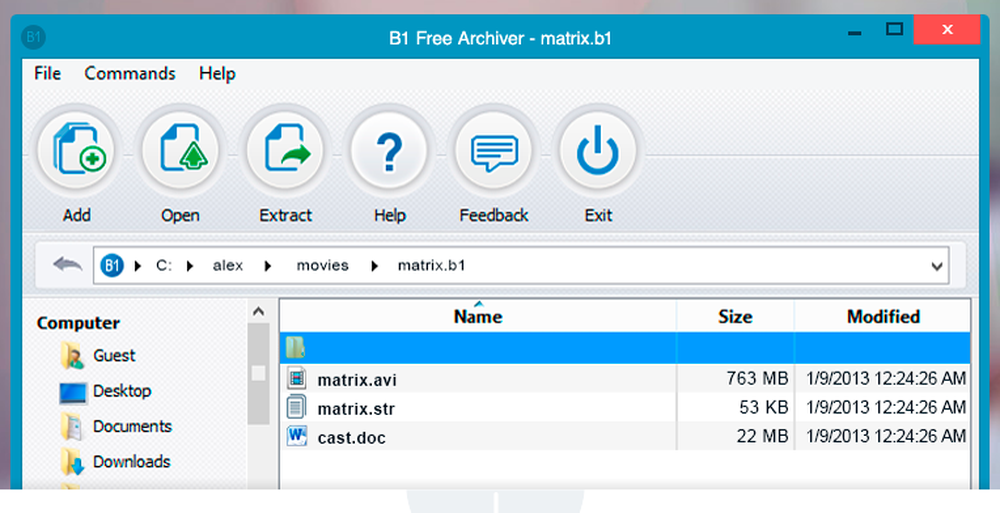Screen dimensions: 1000x513
Task: Click the modified date of matrix.avi
Action: click(886, 378)
